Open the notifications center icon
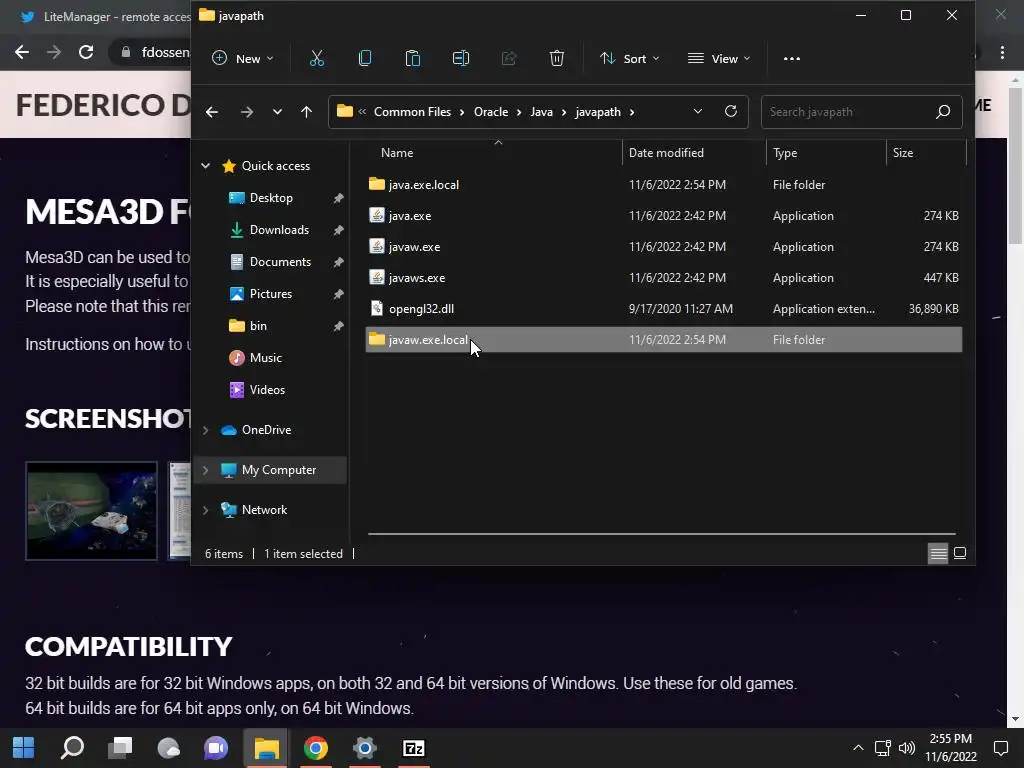Image resolution: width=1024 pixels, height=768 pixels. tap(1000, 748)
